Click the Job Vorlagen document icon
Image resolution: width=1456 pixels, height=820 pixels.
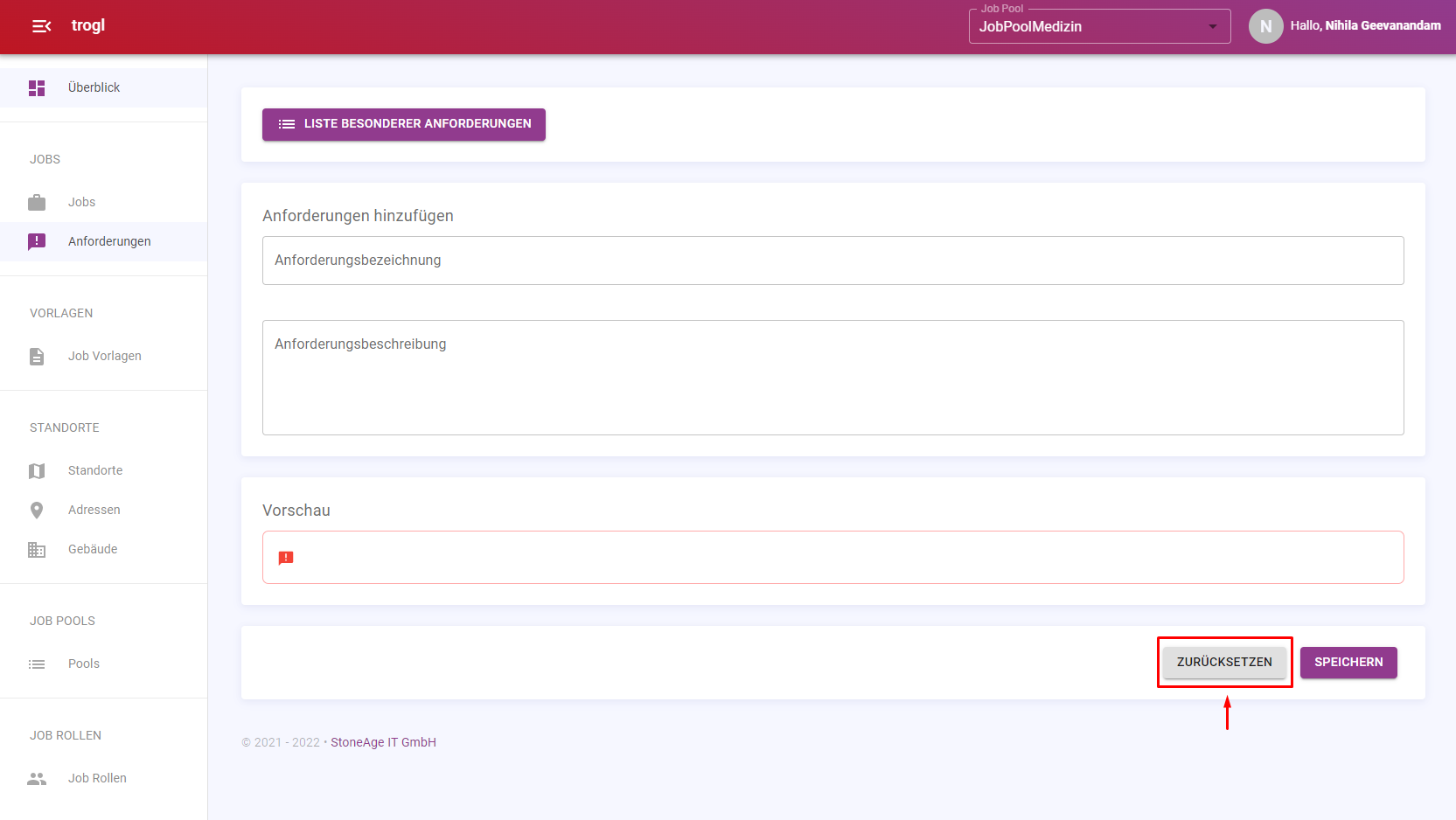37,357
